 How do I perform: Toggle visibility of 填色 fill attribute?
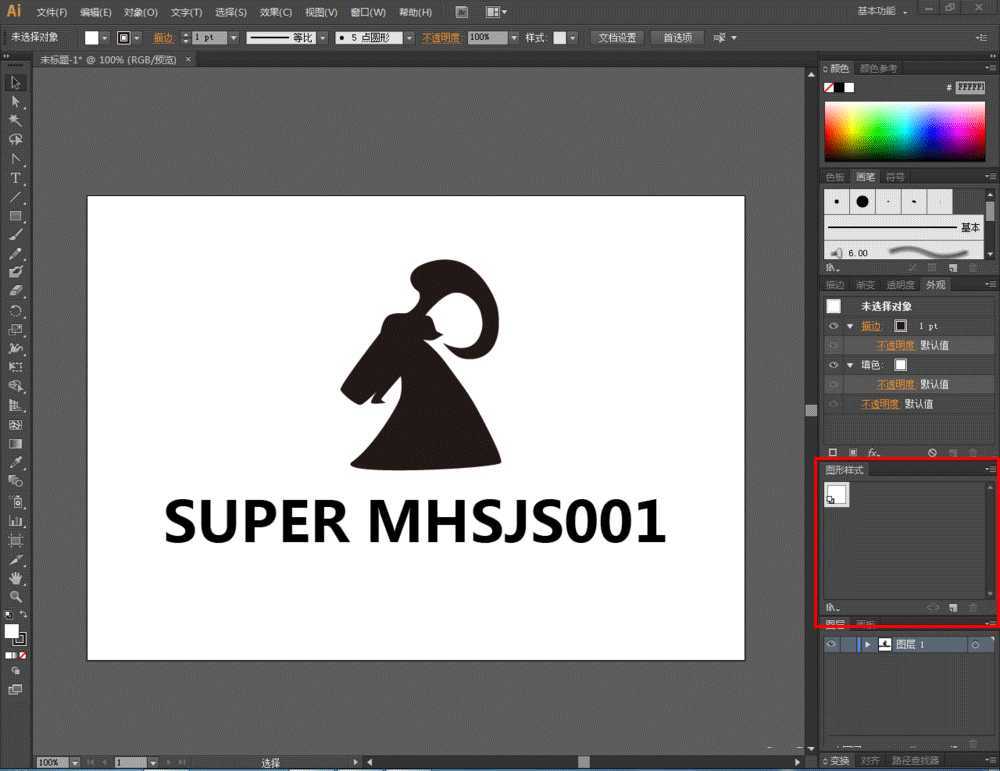[x=832, y=365]
